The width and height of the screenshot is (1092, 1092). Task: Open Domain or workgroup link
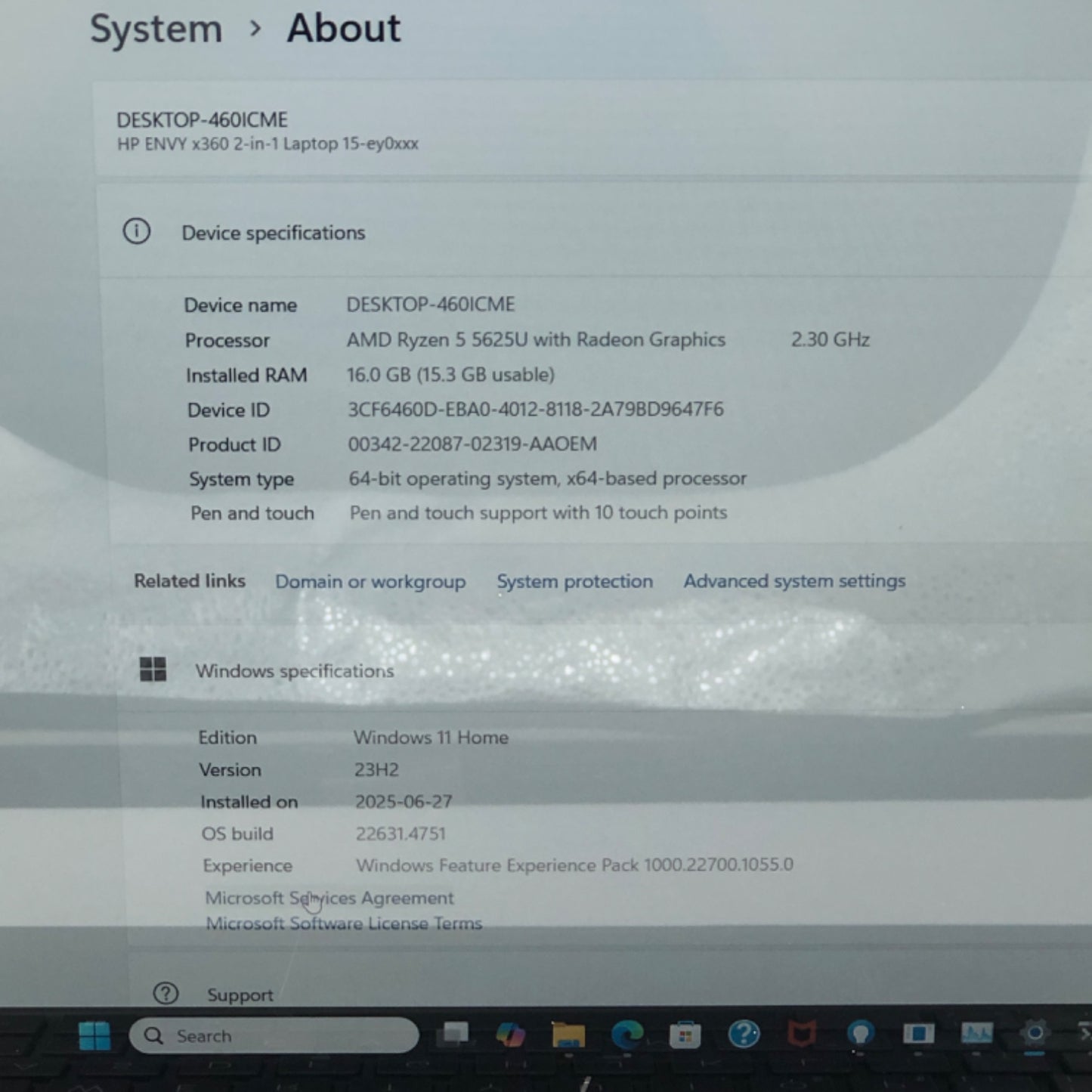(x=370, y=582)
